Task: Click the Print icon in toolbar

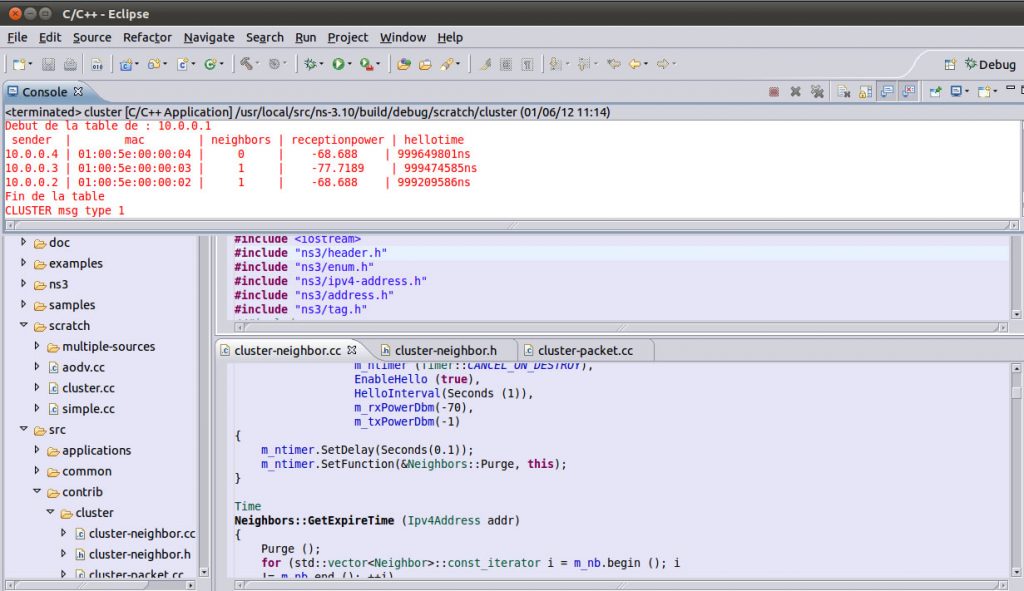Action: (71, 64)
